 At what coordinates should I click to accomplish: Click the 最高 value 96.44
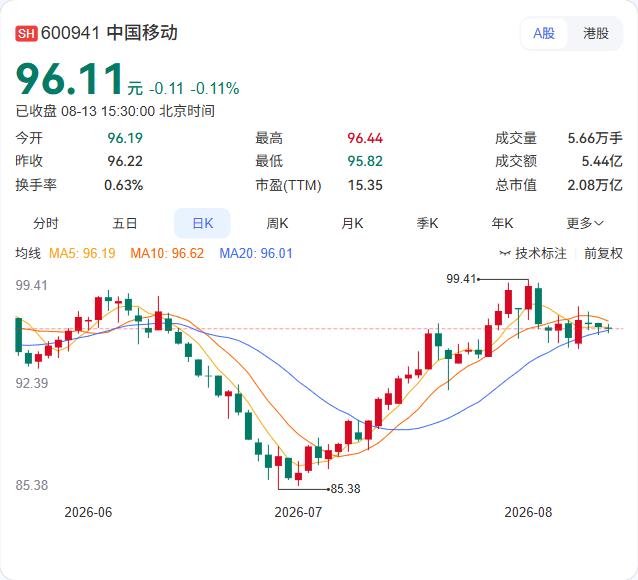pos(365,138)
